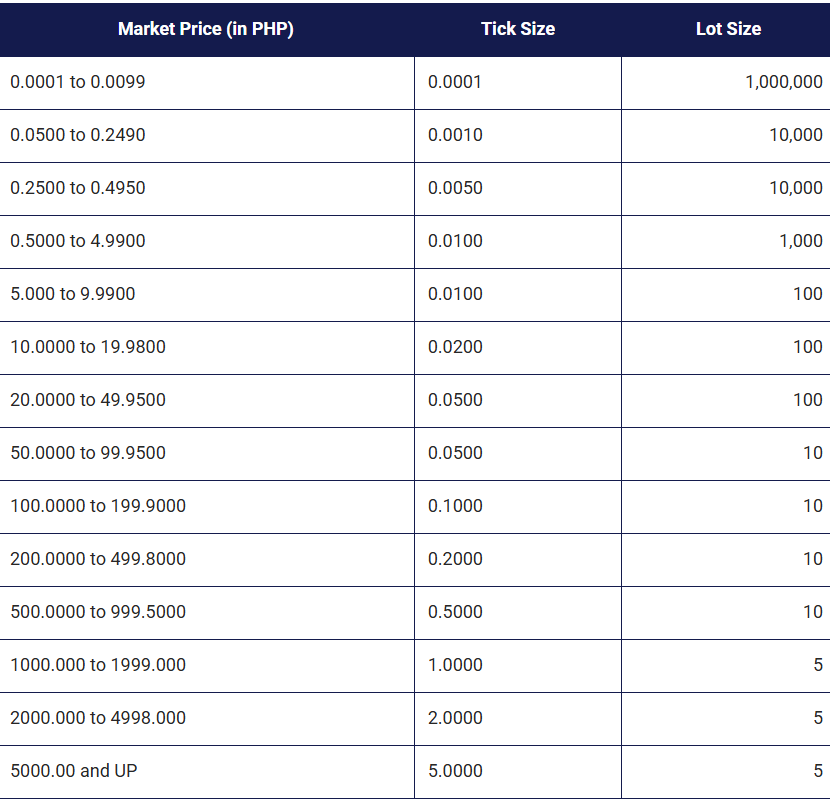The width and height of the screenshot is (830, 800).
Task: Click the 0.1000 tick size value
Action: tap(455, 506)
